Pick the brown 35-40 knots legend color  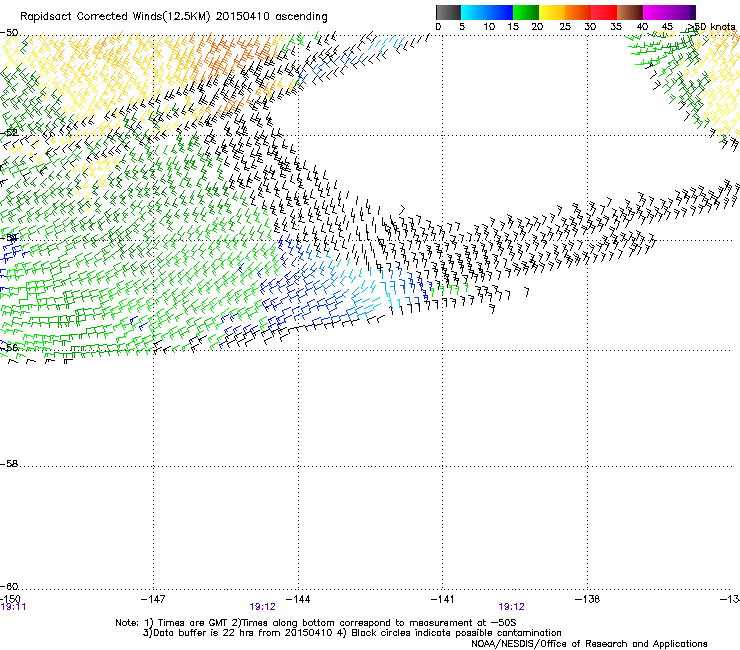(630, 12)
